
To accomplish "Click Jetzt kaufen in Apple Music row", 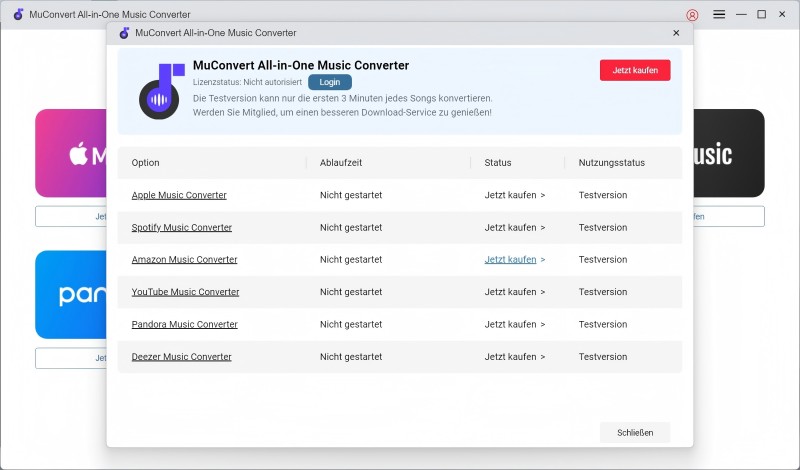I will pos(515,195).
